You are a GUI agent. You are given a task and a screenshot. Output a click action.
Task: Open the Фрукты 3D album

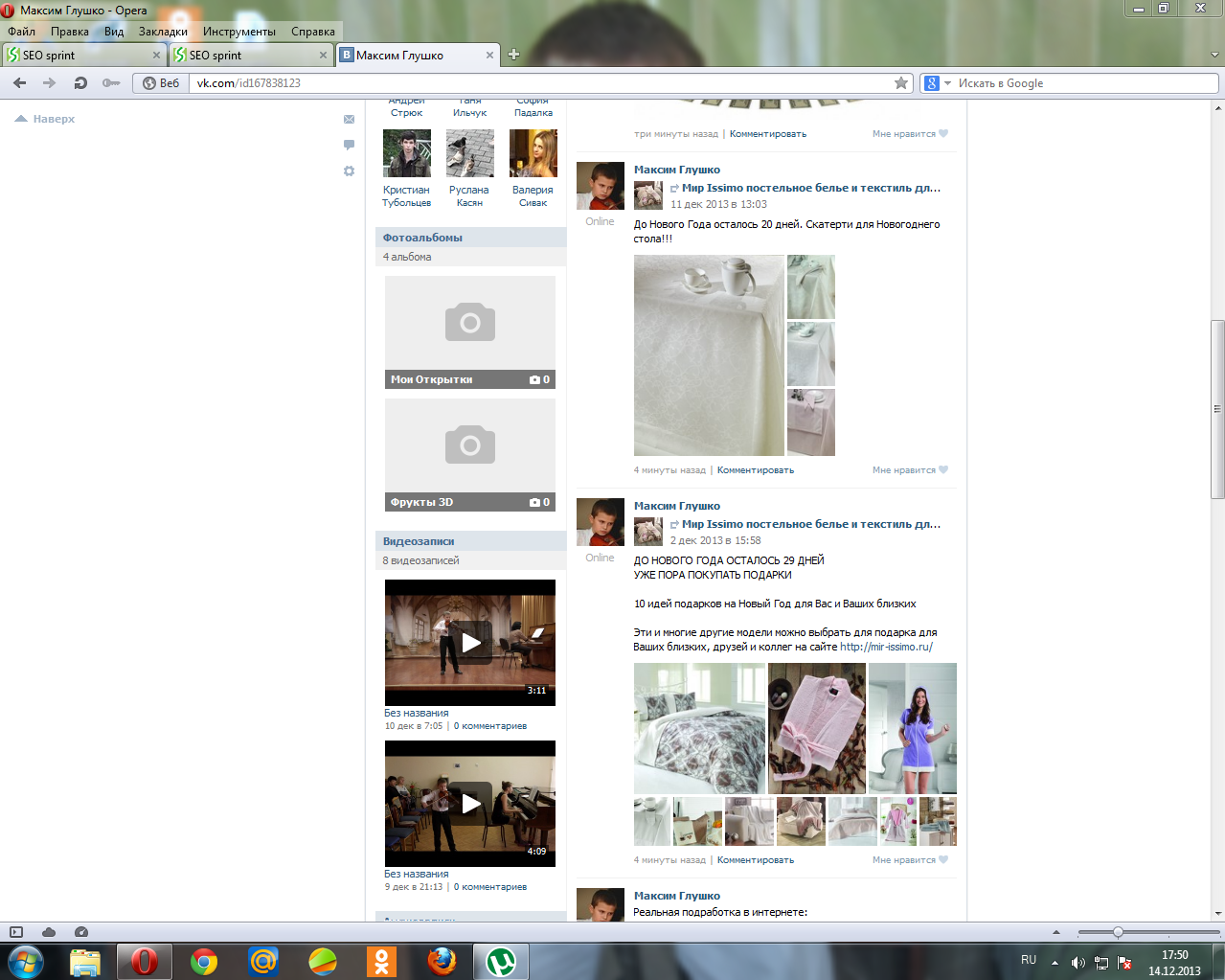[x=470, y=455]
